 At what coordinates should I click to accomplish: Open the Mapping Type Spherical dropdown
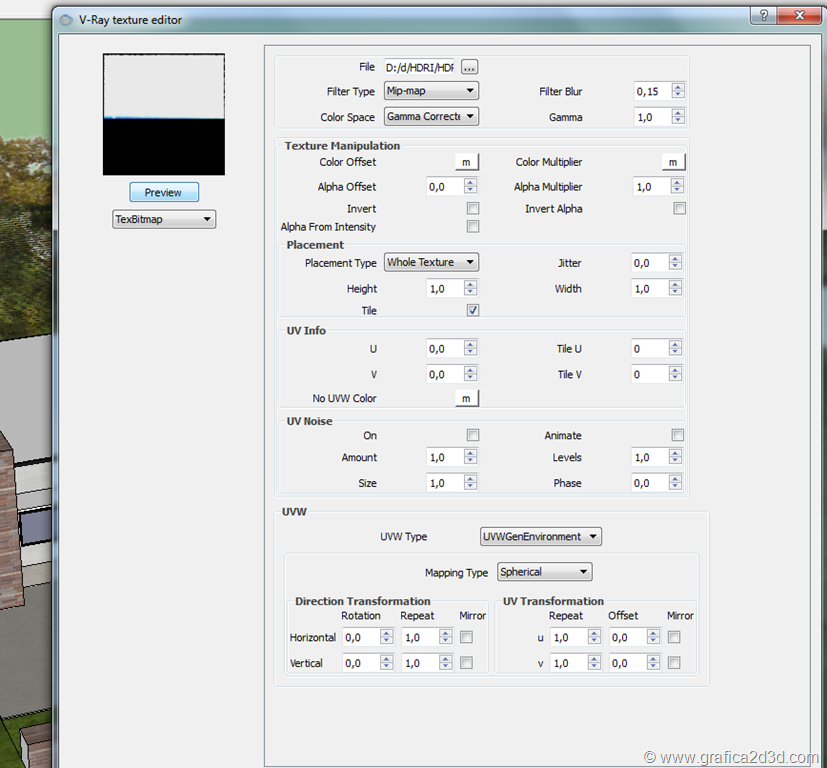[545, 573]
